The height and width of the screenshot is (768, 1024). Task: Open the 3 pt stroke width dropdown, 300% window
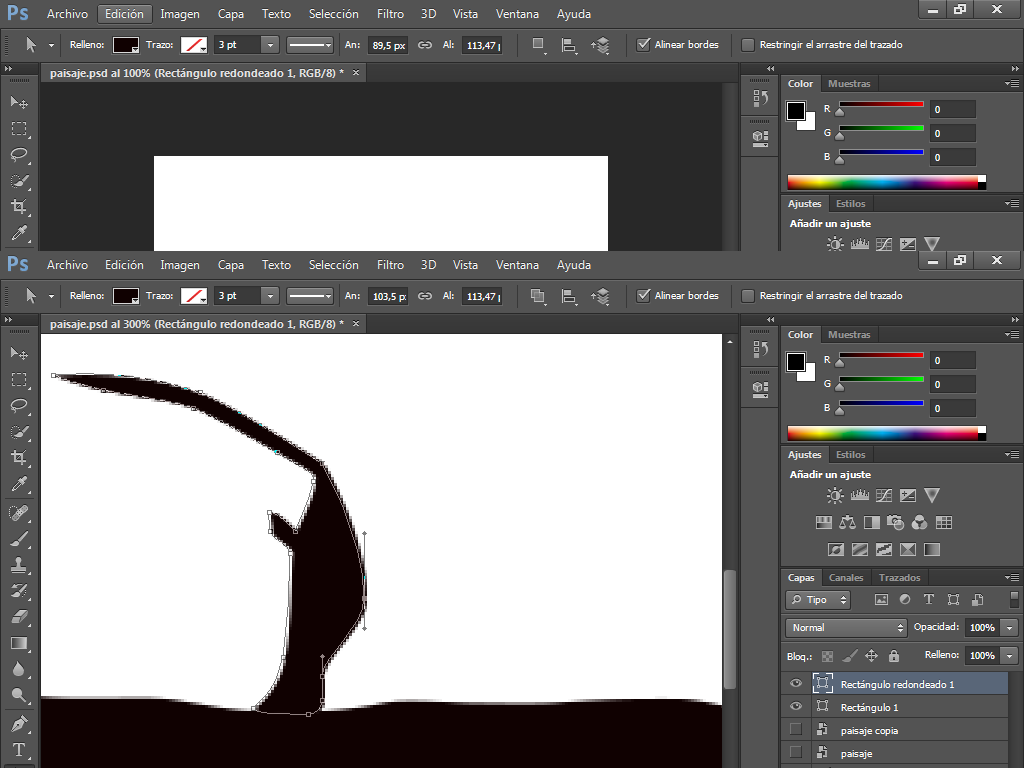coord(270,296)
